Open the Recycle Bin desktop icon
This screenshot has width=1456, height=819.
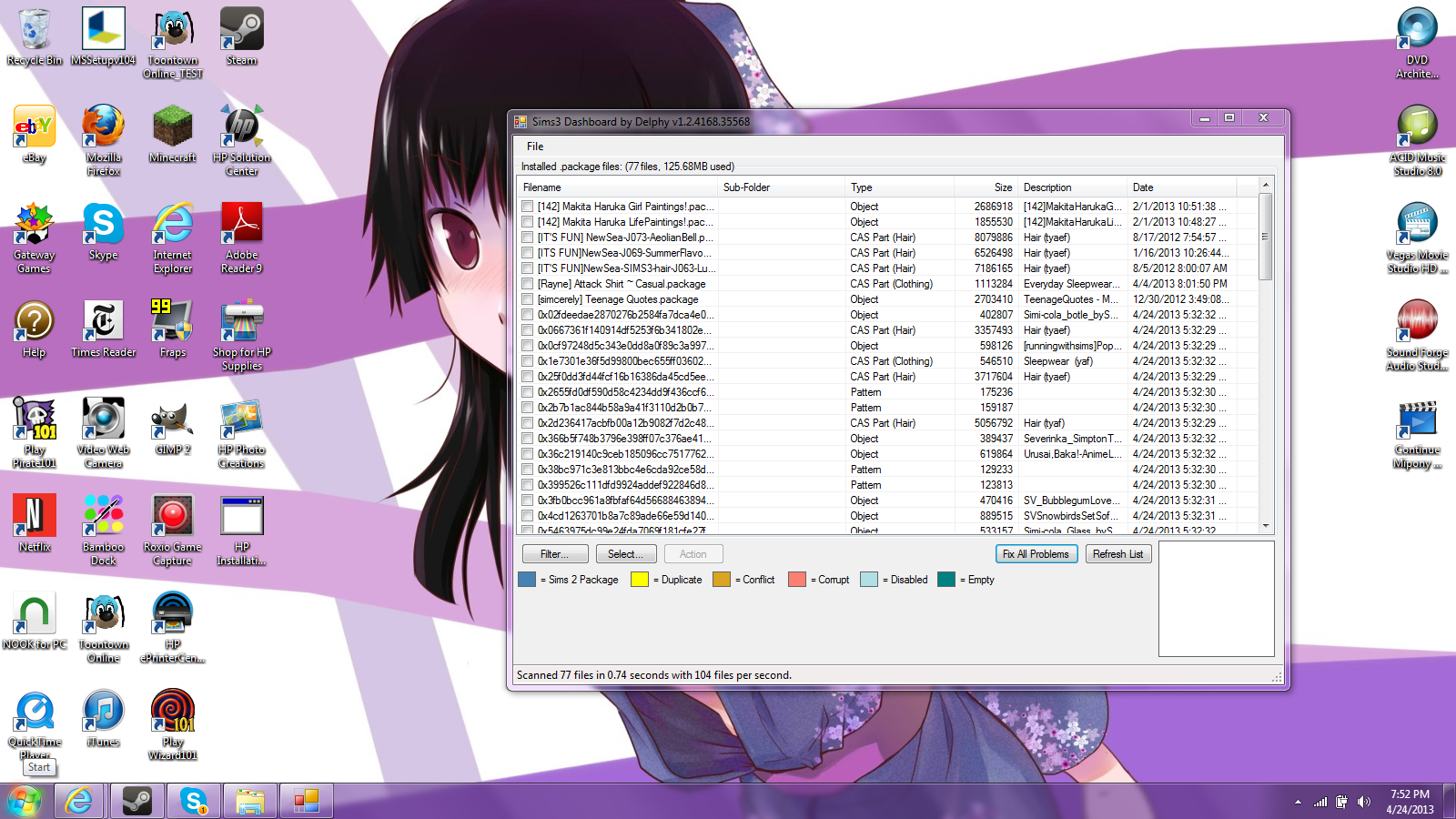[x=35, y=36]
